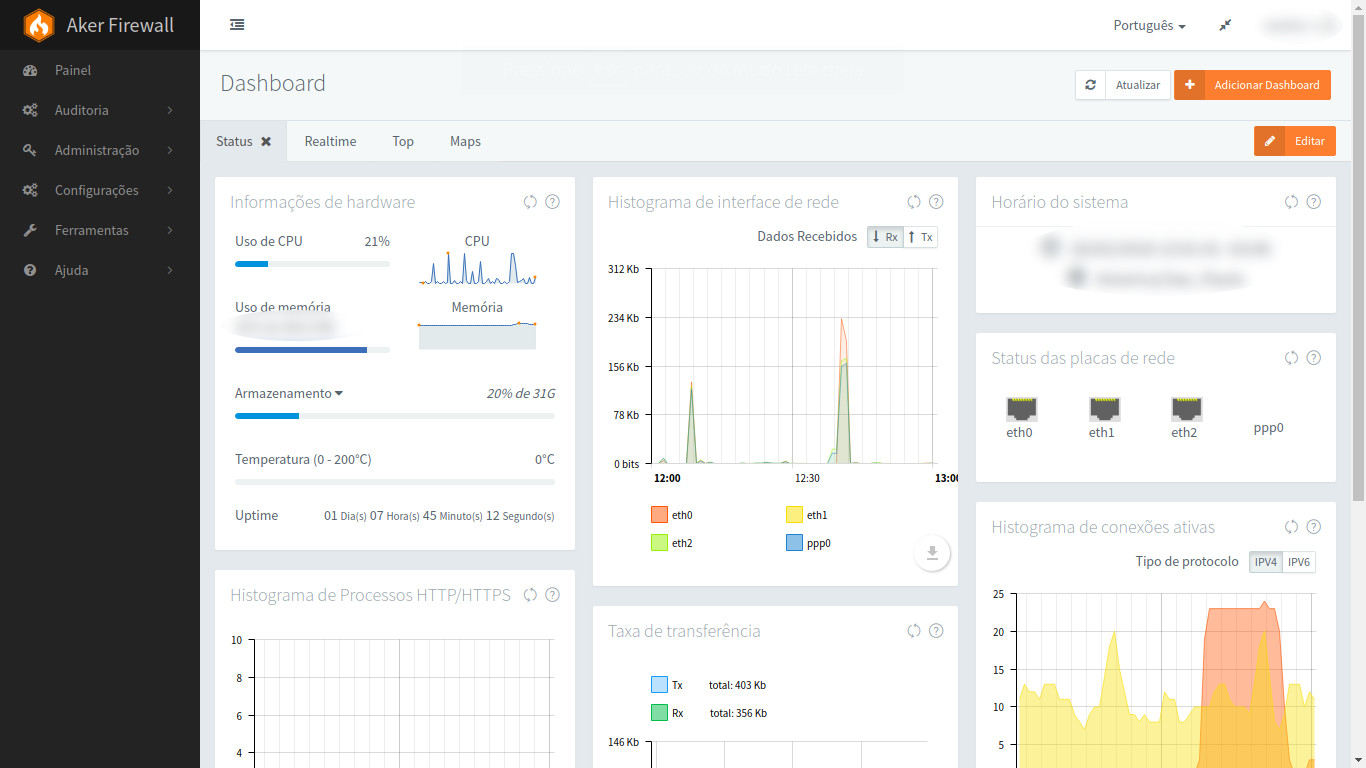The height and width of the screenshot is (768, 1366).
Task: Open help for Histograma de interface de rede
Action: coord(936,202)
